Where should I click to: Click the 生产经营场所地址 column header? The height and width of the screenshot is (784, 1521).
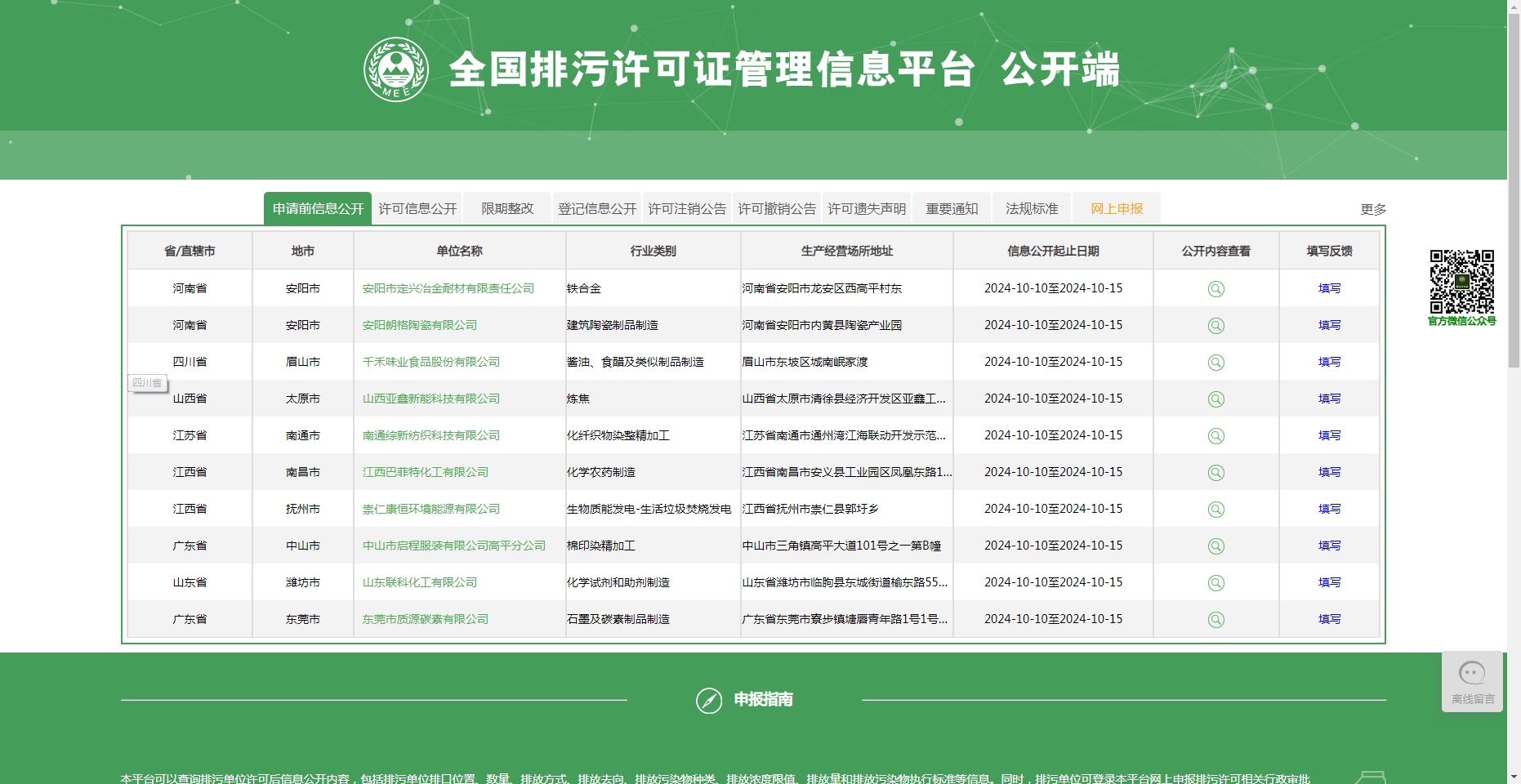pos(847,251)
